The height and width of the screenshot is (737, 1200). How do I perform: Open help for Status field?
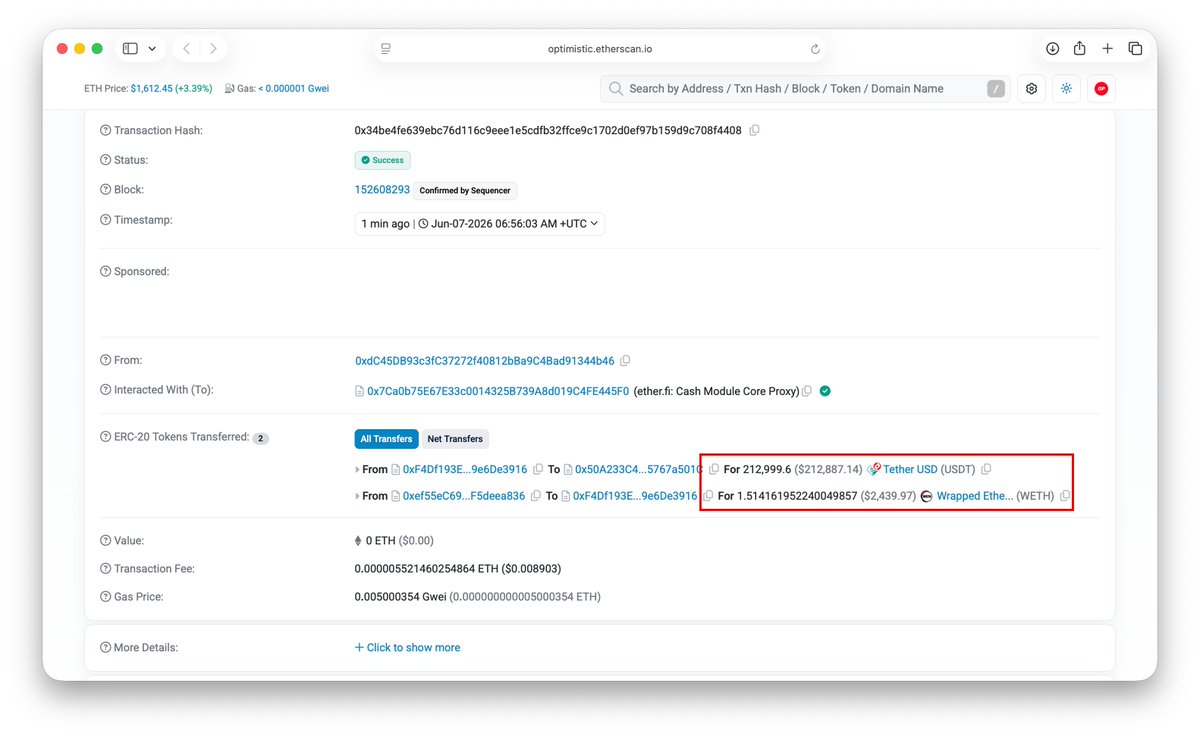106,160
